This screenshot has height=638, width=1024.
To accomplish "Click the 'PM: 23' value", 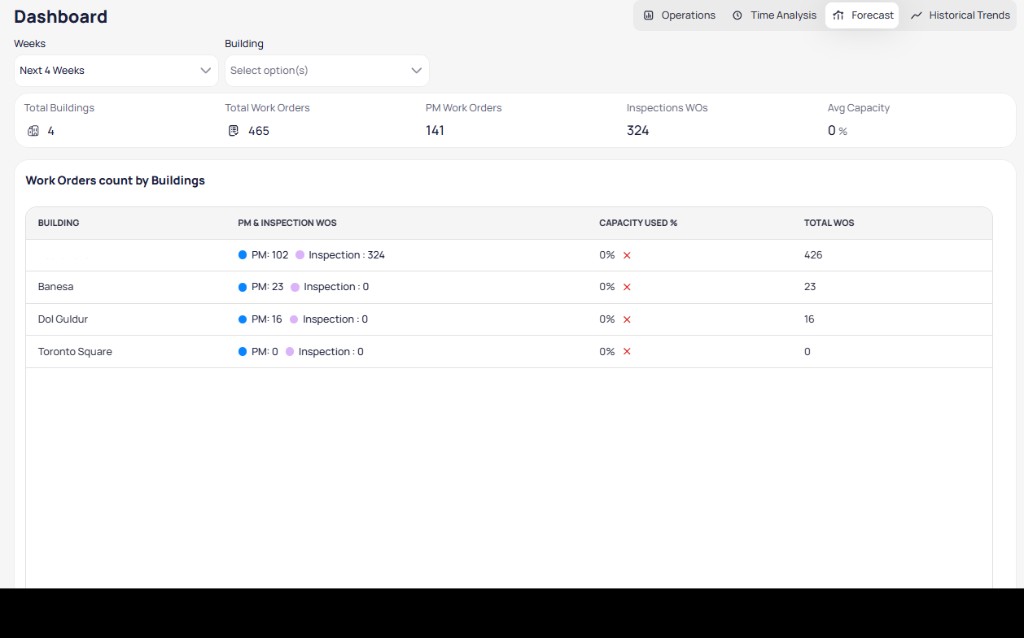I will pyautogui.click(x=267, y=287).
